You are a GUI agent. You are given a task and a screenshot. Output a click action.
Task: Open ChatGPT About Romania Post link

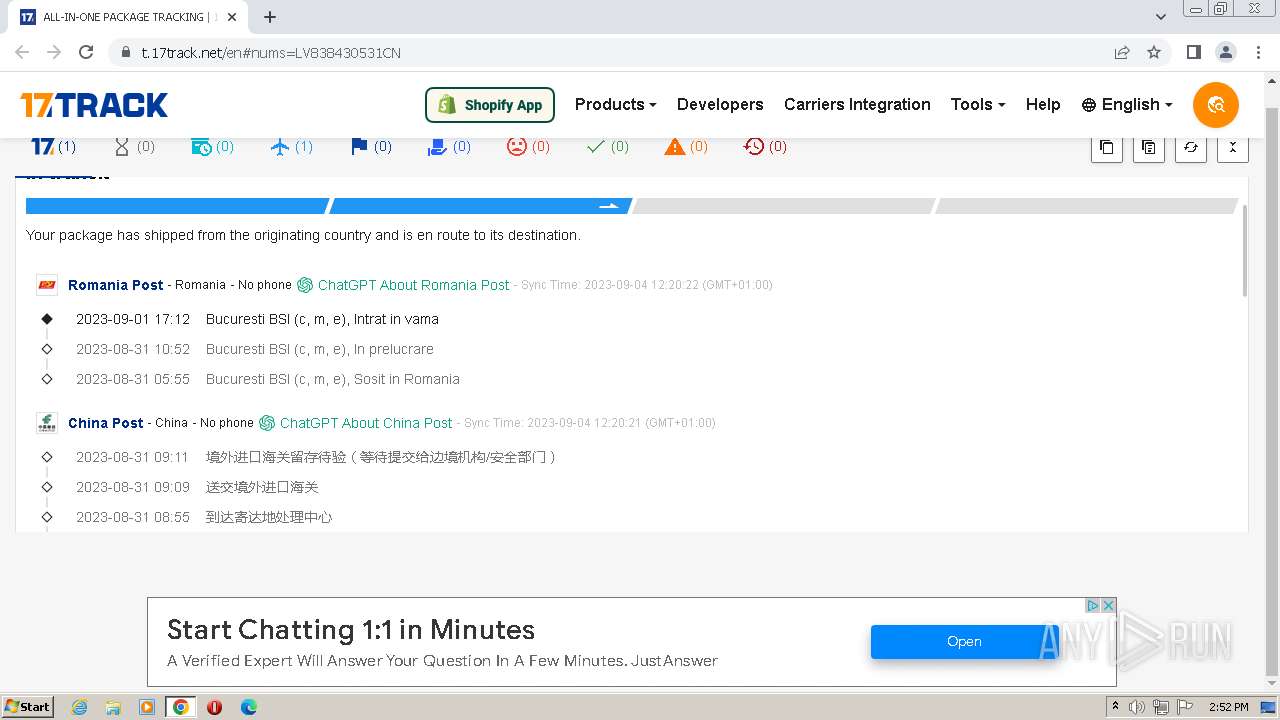(x=404, y=285)
